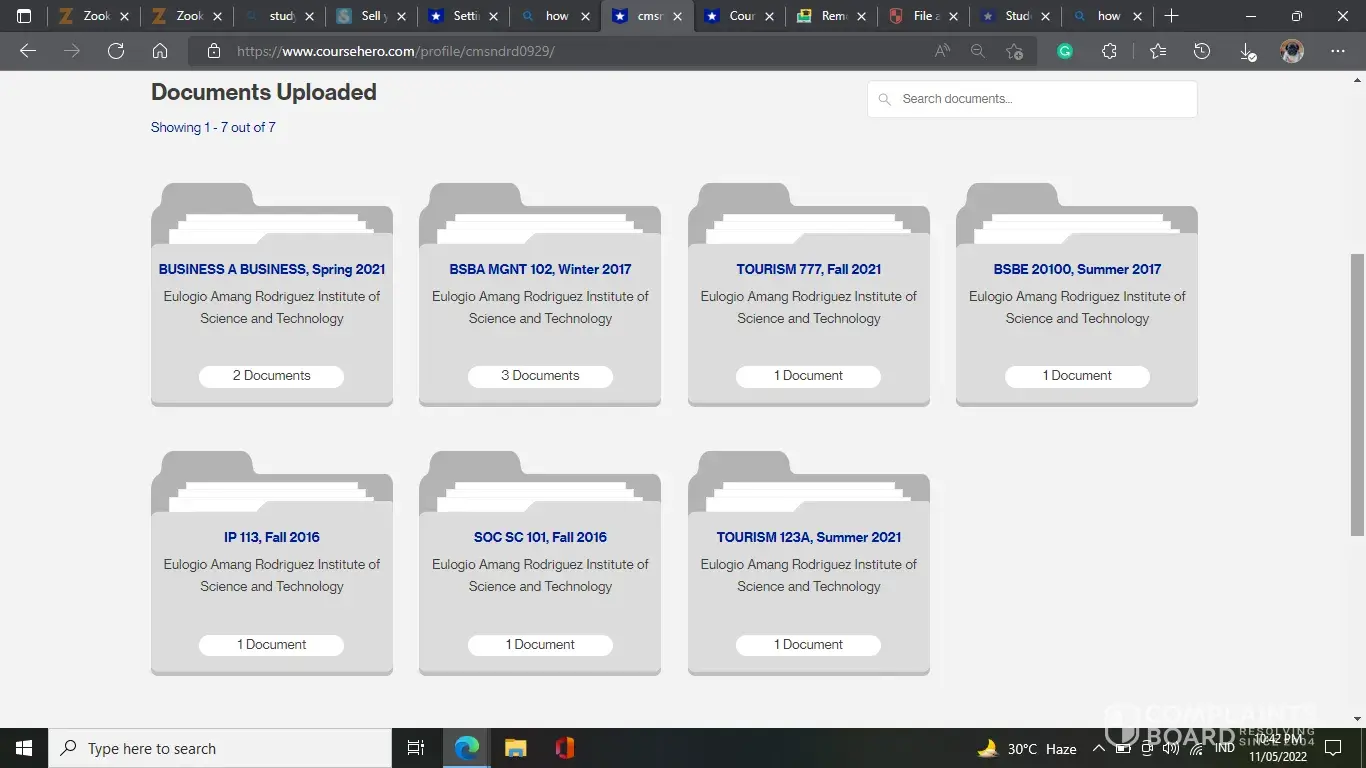Image resolution: width=1366 pixels, height=768 pixels.
Task: Open TOURISM 777, Fall 2021 course link
Action: pos(808,269)
